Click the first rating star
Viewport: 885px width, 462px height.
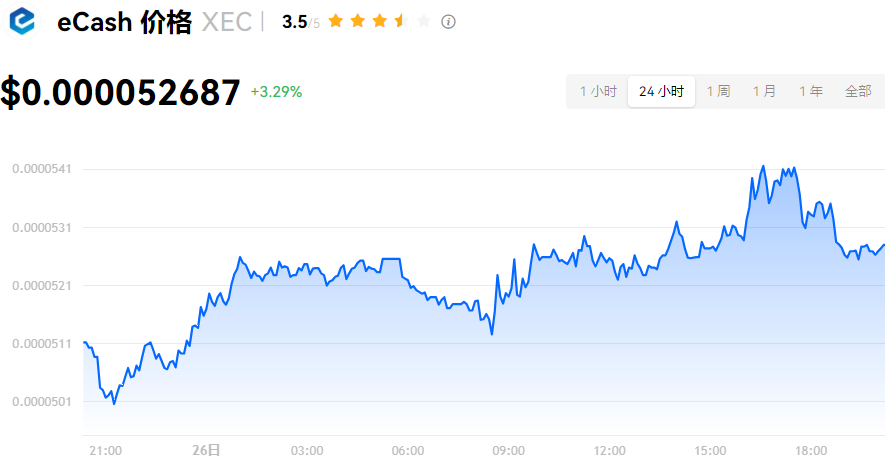pyautogui.click(x=335, y=21)
